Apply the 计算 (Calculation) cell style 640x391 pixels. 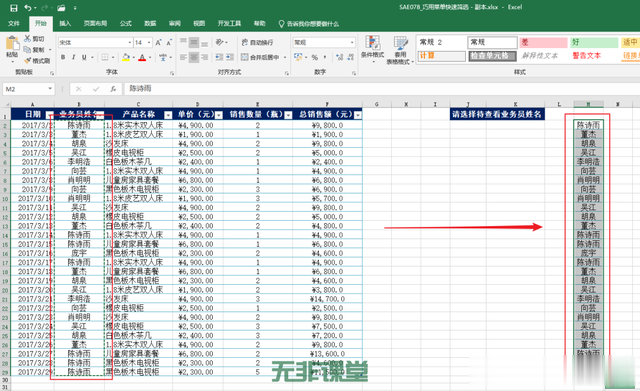coord(442,56)
